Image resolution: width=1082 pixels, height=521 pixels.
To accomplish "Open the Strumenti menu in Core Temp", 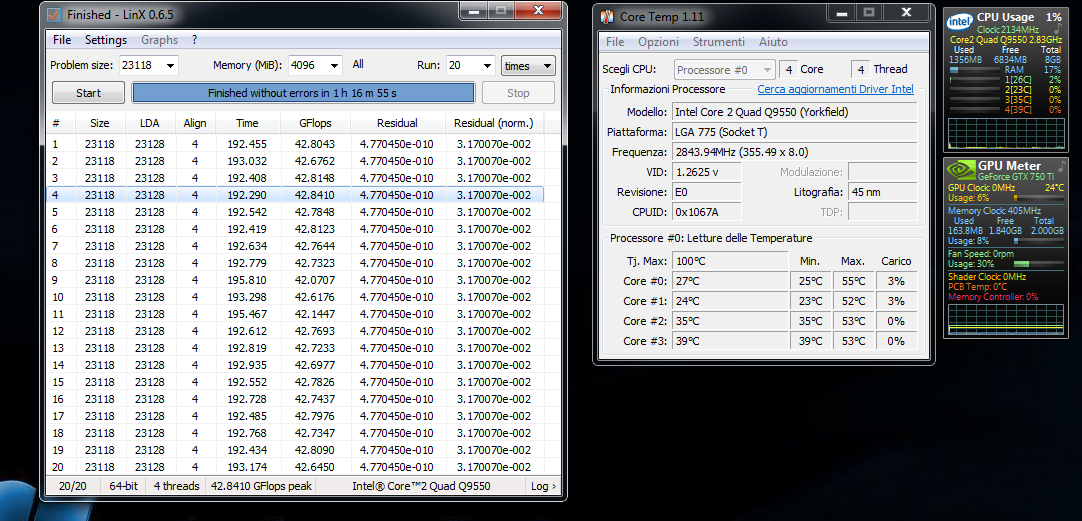I will (x=718, y=42).
